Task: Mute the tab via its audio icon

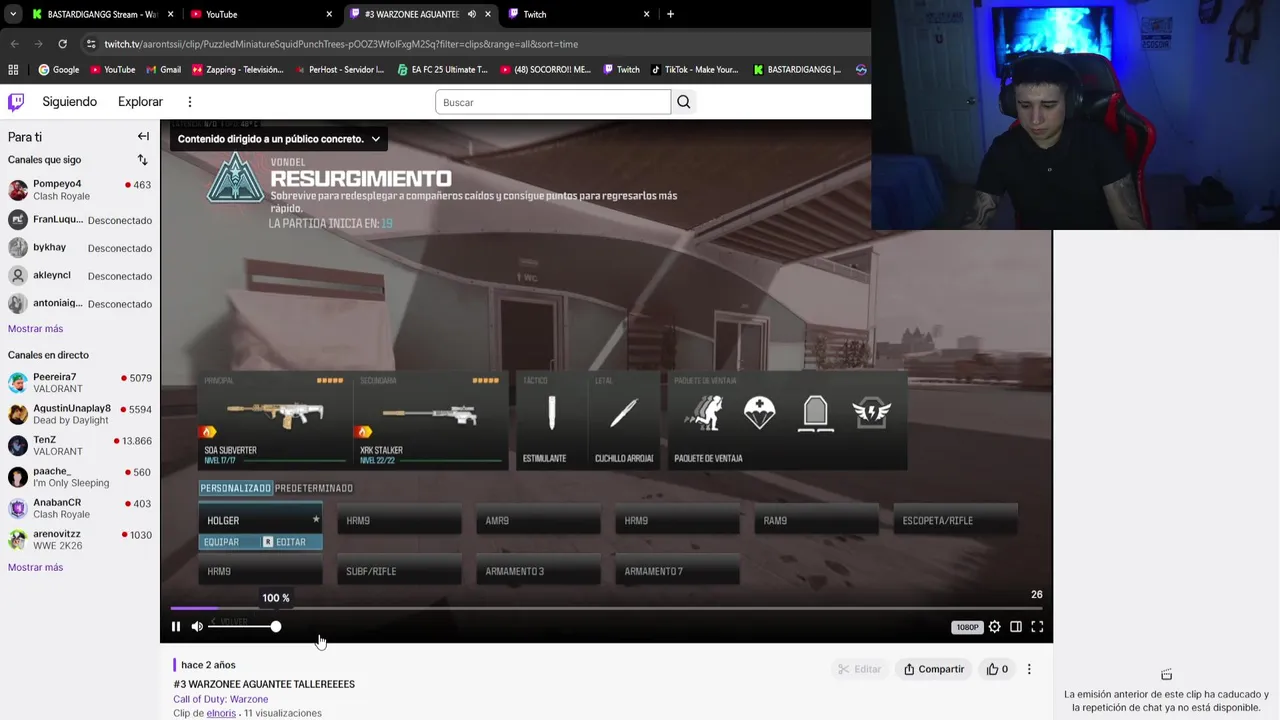Action: click(x=472, y=14)
